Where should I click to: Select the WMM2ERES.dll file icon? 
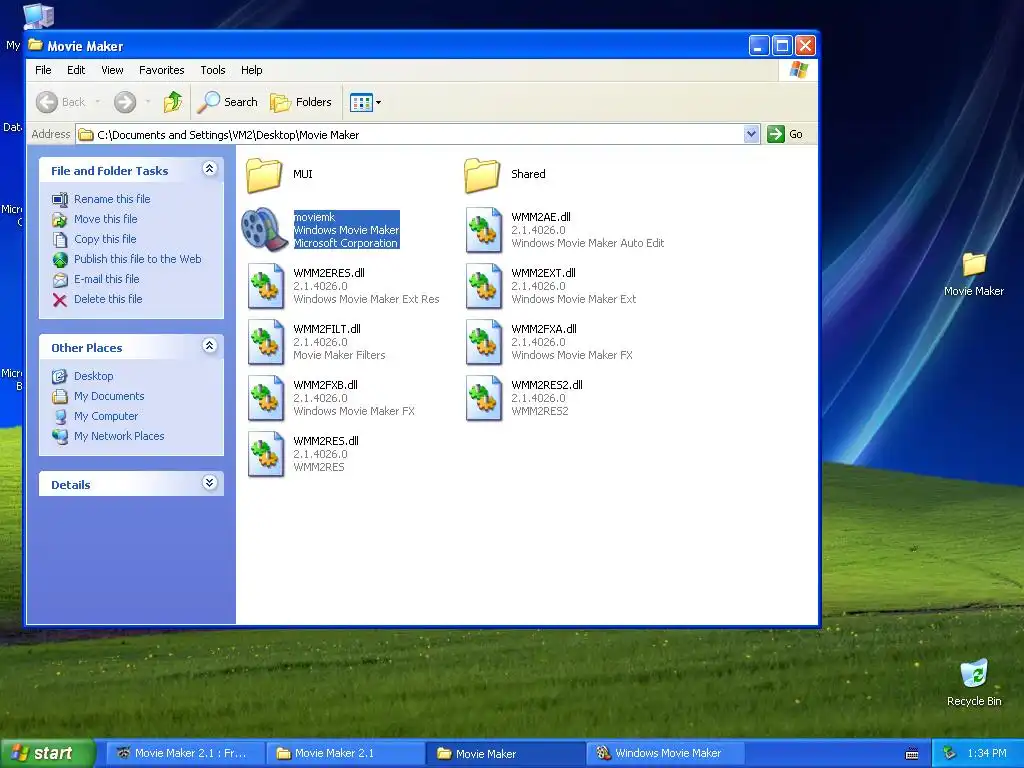265,286
